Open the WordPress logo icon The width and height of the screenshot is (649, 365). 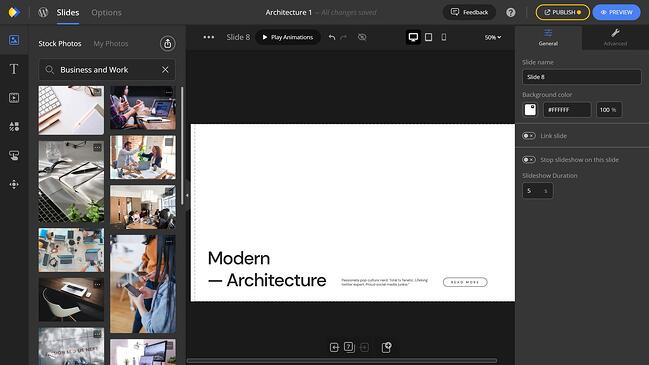[x=43, y=12]
